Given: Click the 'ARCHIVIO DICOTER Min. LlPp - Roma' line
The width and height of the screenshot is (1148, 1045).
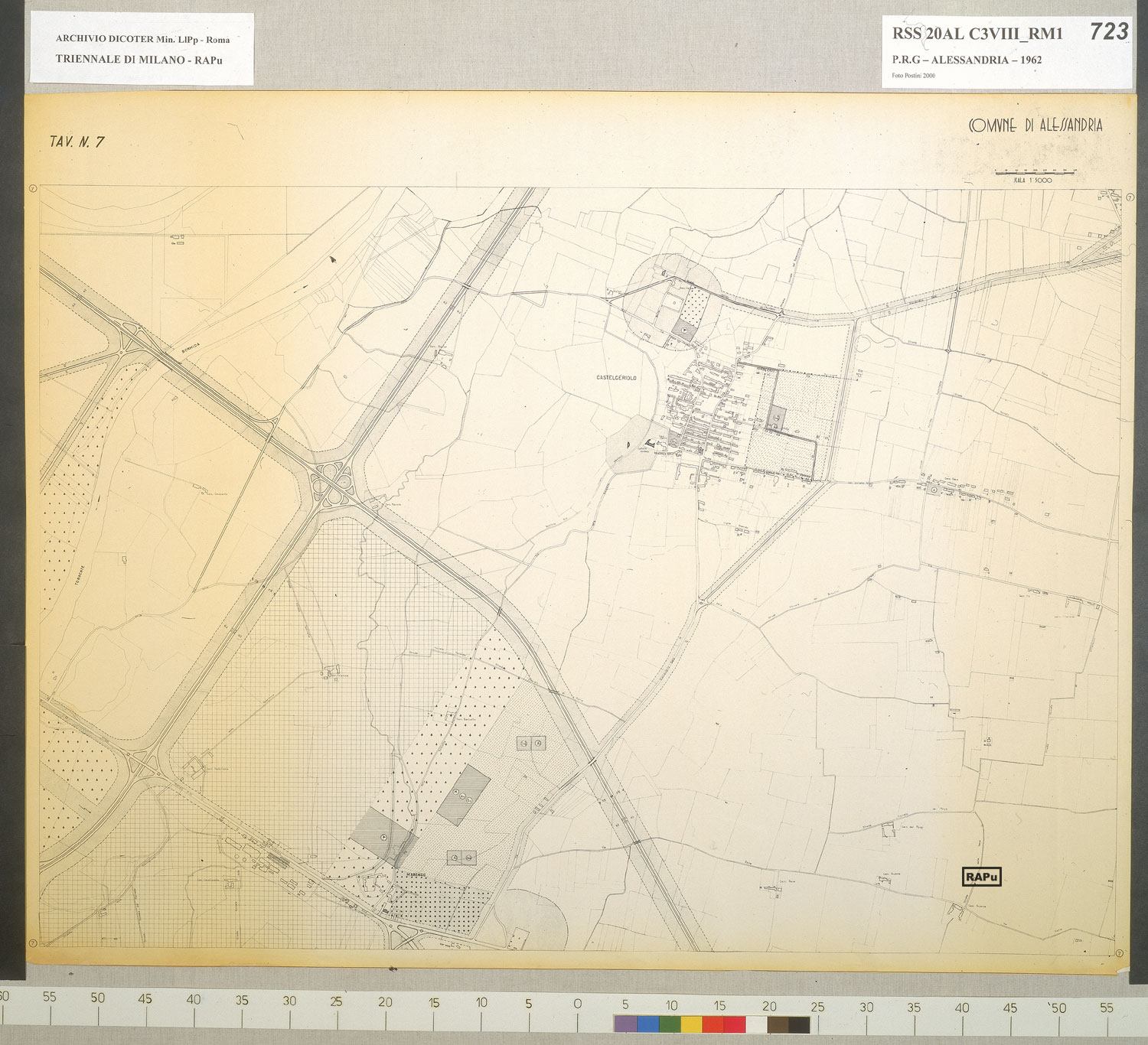Looking at the screenshot, I should [142, 39].
